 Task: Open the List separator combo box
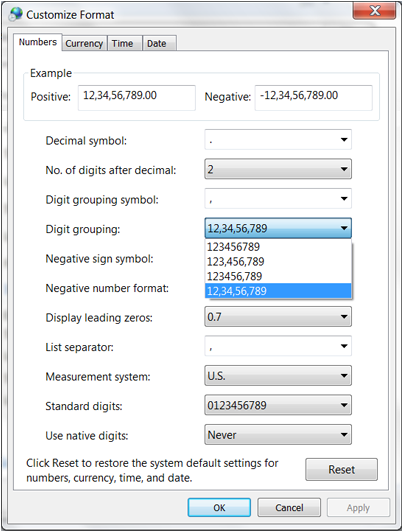(278, 346)
